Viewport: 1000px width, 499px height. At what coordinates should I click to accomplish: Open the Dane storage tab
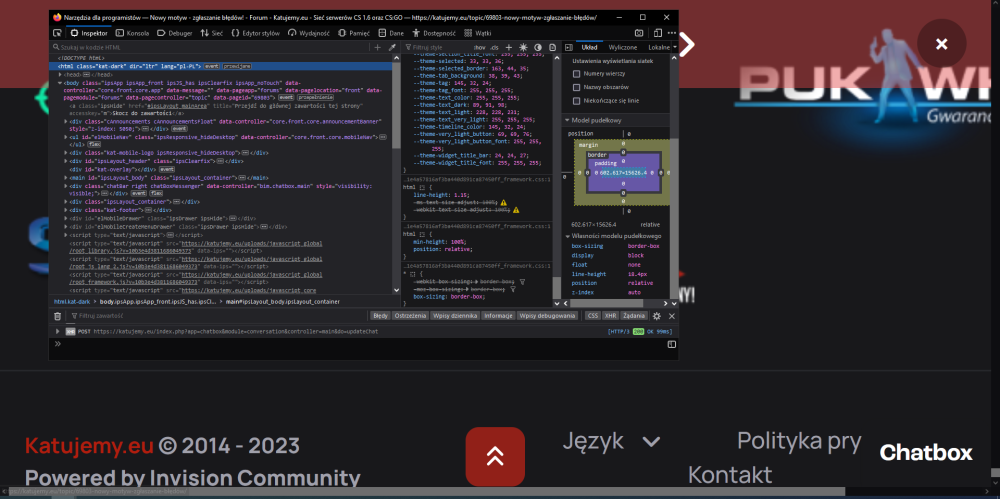coord(392,33)
